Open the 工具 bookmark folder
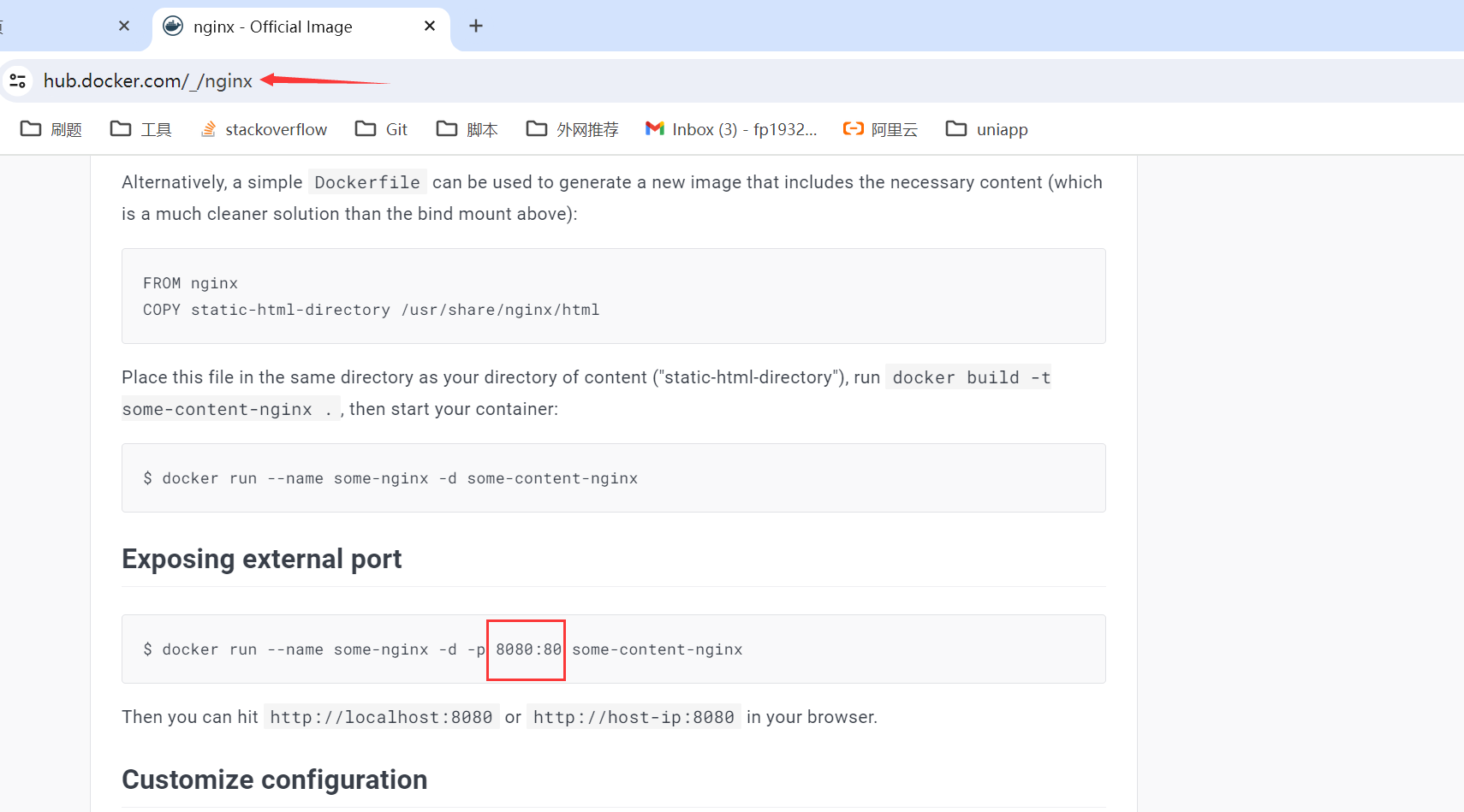 click(141, 129)
